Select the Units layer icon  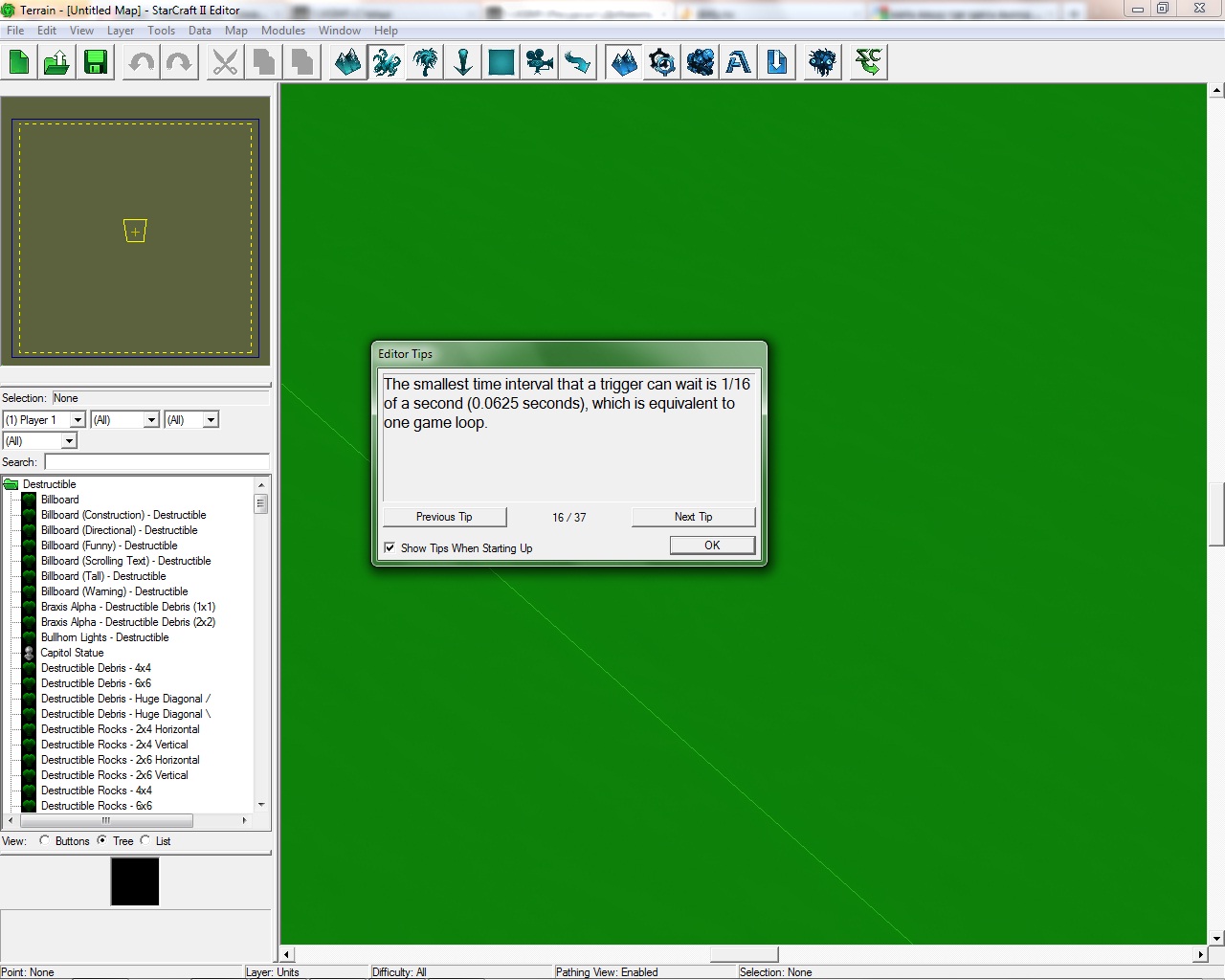[387, 63]
